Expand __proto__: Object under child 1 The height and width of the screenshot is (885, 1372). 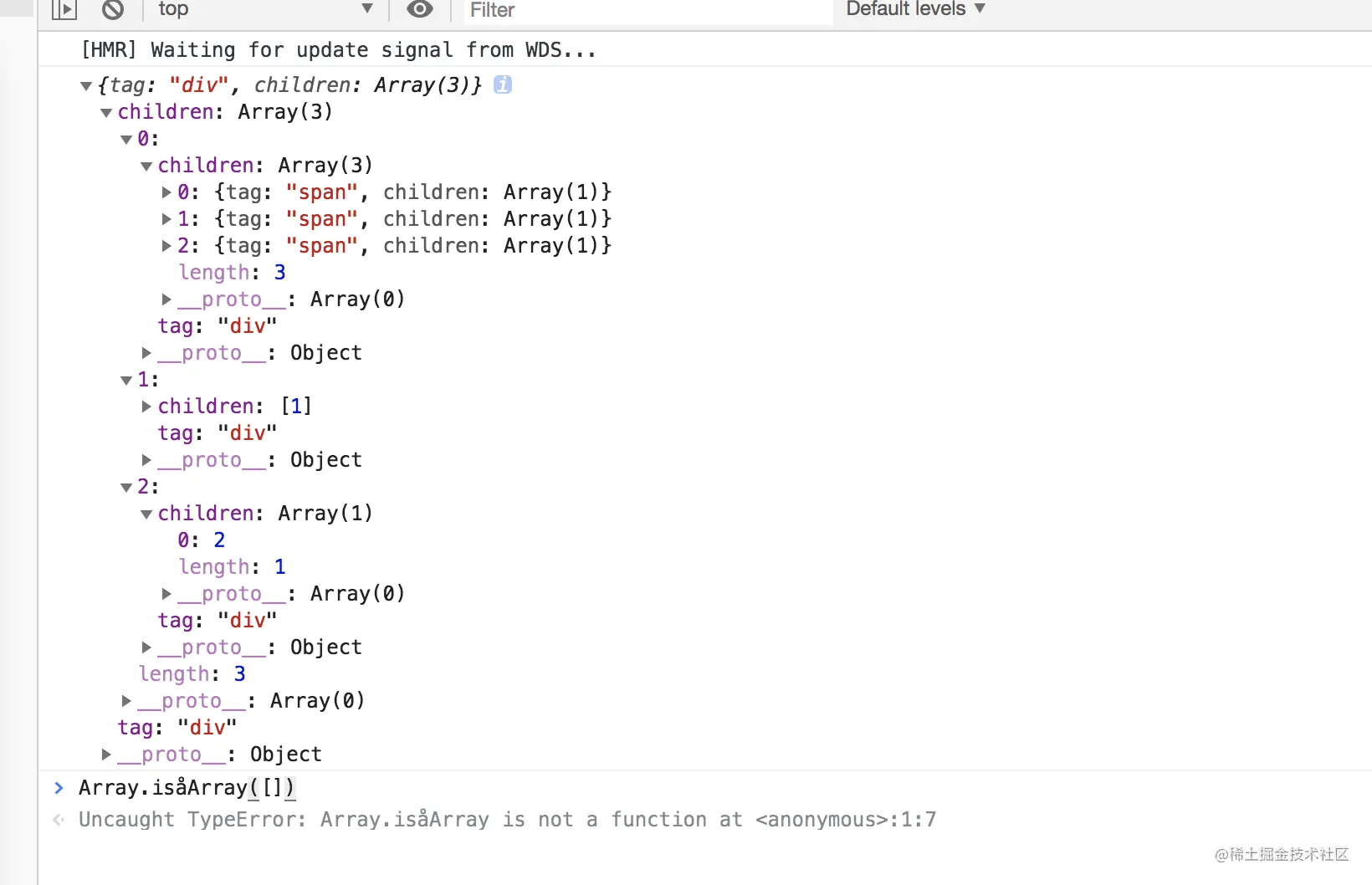coord(146,460)
